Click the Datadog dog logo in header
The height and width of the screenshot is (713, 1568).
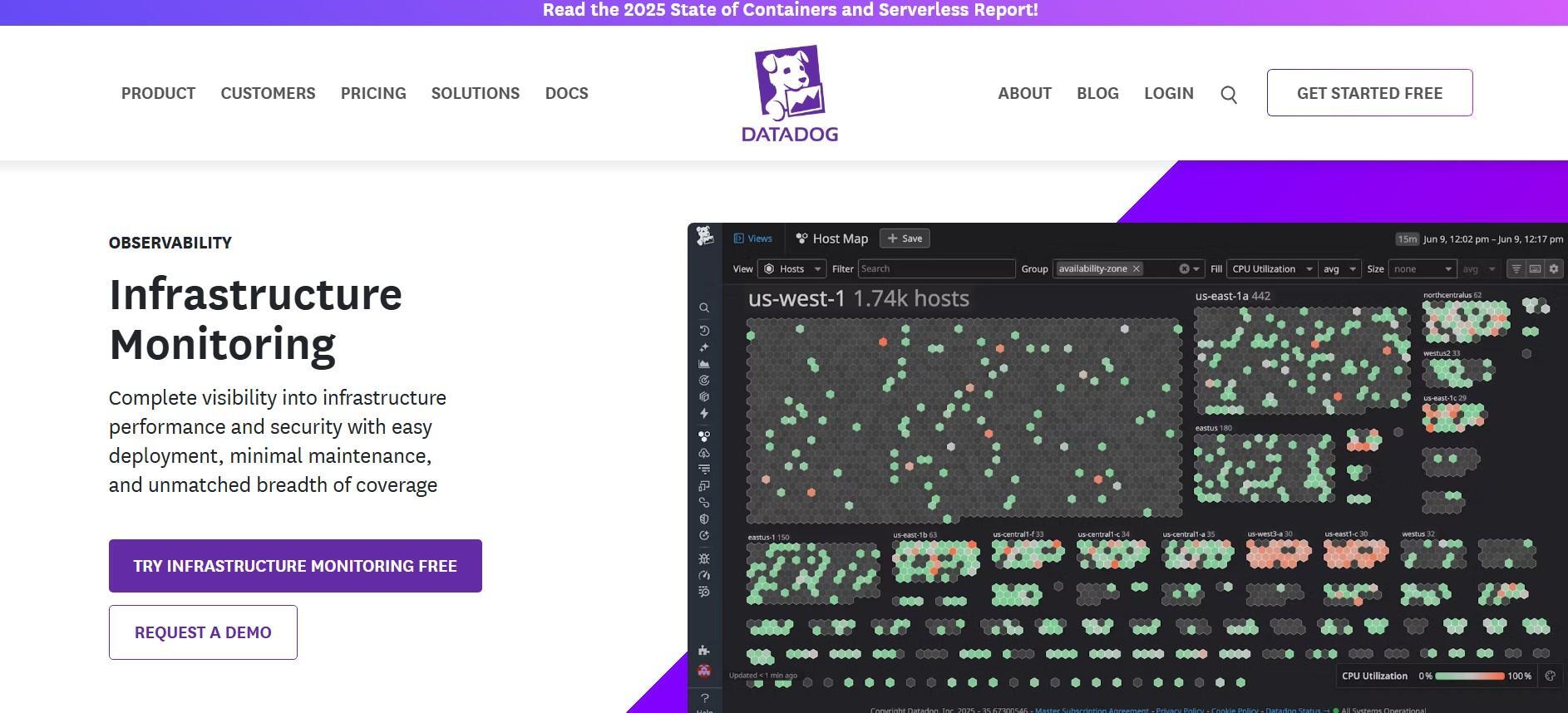point(790,93)
